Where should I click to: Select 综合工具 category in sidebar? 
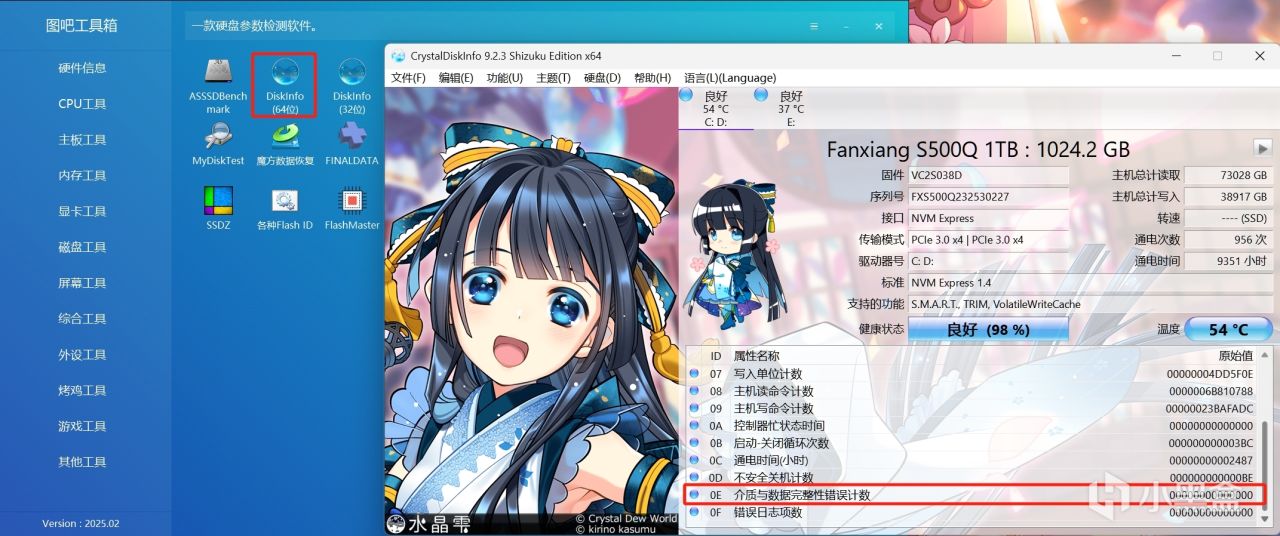[x=82, y=319]
